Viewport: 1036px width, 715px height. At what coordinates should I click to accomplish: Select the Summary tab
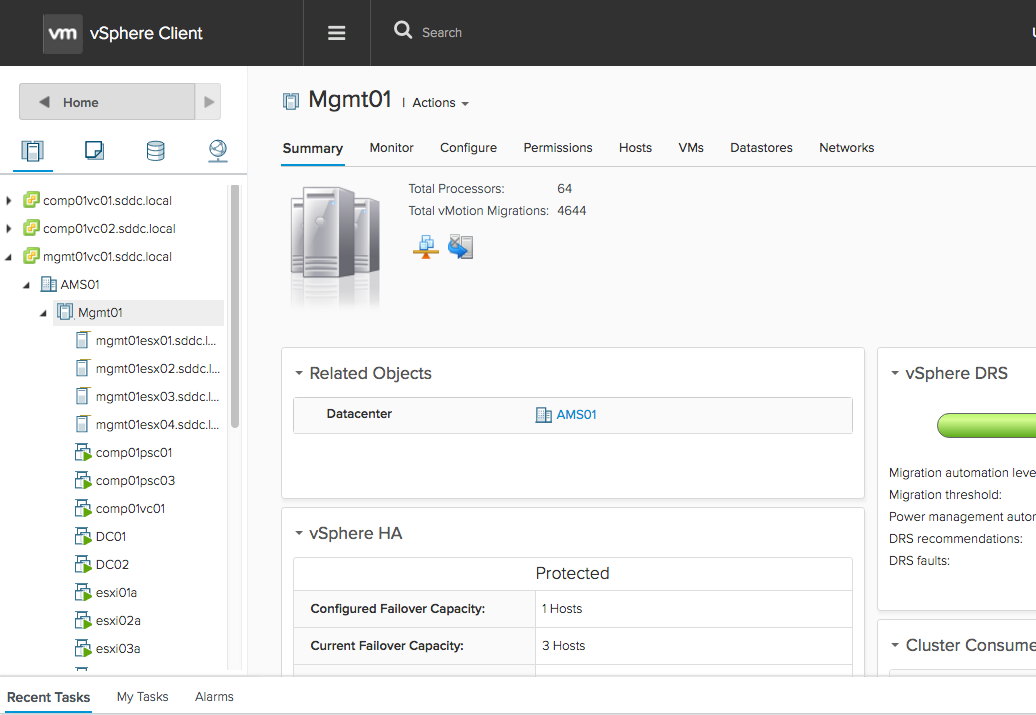[313, 149]
